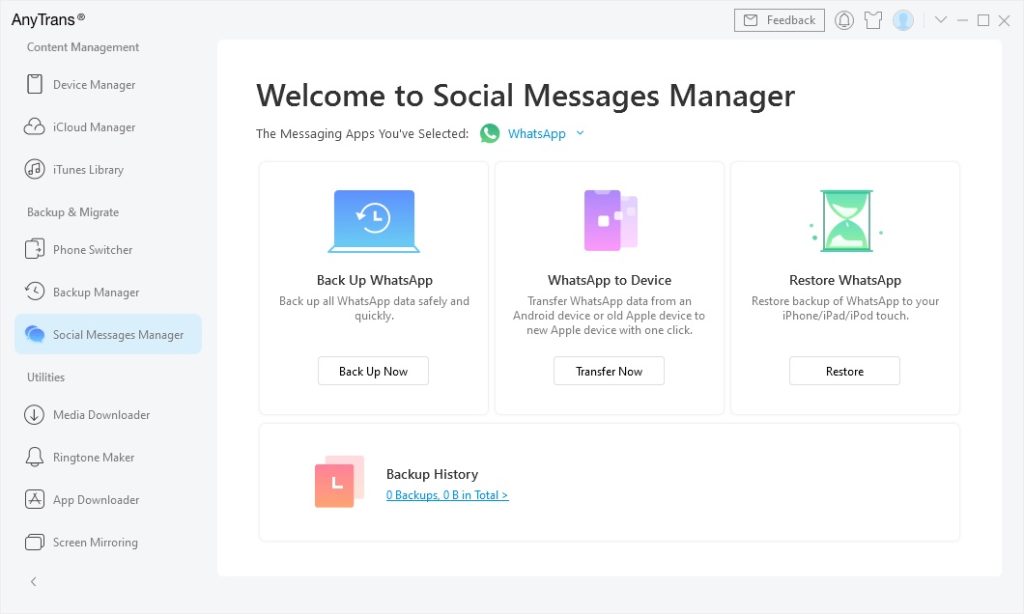The width and height of the screenshot is (1024, 614).
Task: Click the Content Management section label
Action: coord(83,47)
